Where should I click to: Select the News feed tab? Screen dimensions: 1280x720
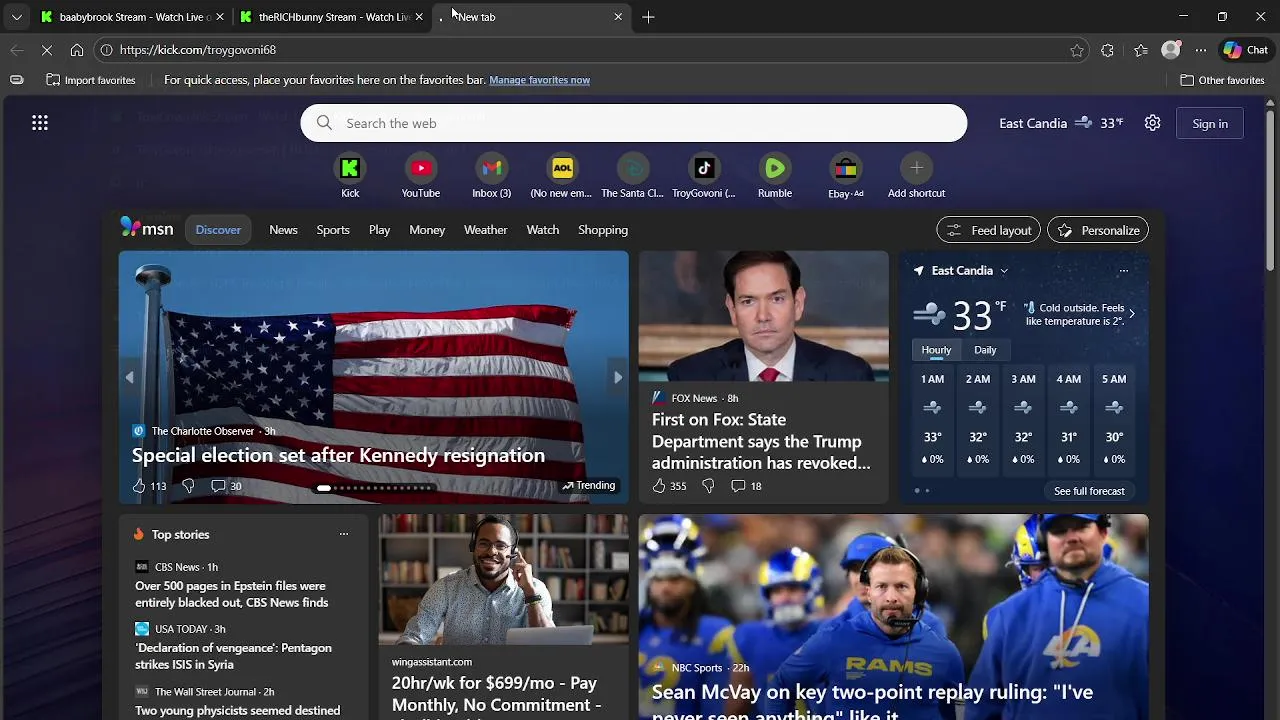[283, 230]
